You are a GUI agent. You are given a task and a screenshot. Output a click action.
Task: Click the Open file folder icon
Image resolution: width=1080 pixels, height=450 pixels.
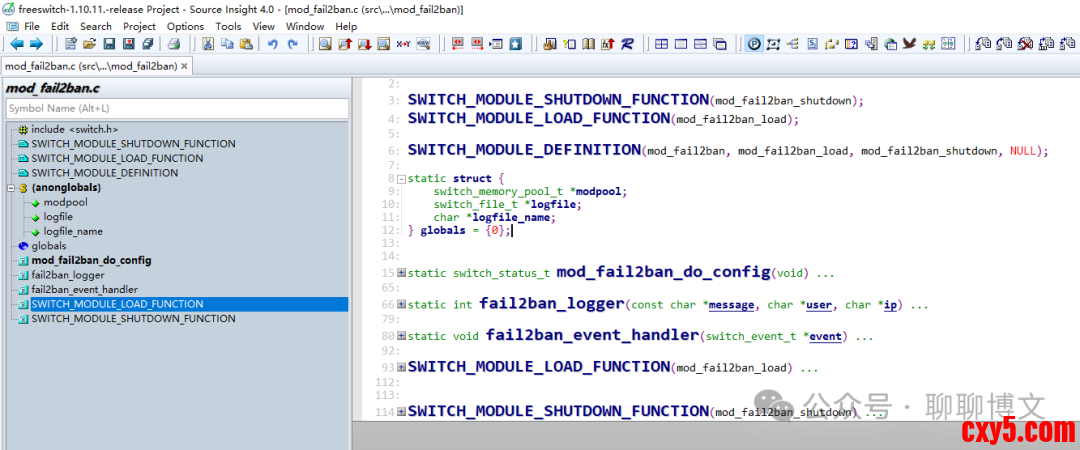pos(89,44)
